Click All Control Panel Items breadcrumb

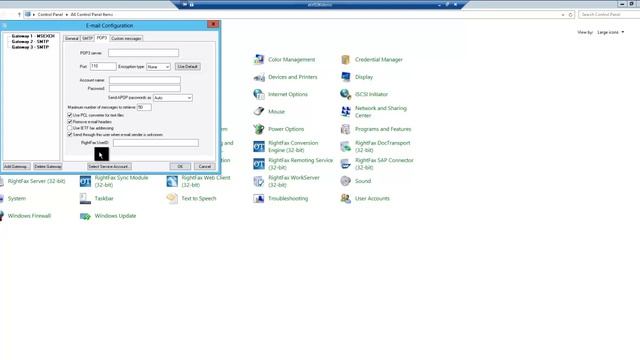[x=92, y=15]
